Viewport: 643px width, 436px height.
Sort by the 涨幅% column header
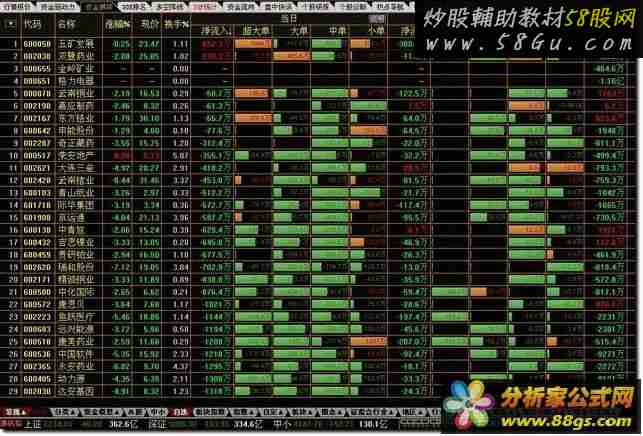(x=118, y=24)
